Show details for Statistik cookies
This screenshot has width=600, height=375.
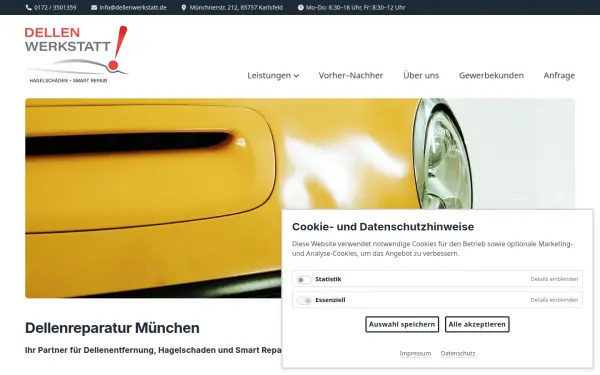pyautogui.click(x=554, y=279)
